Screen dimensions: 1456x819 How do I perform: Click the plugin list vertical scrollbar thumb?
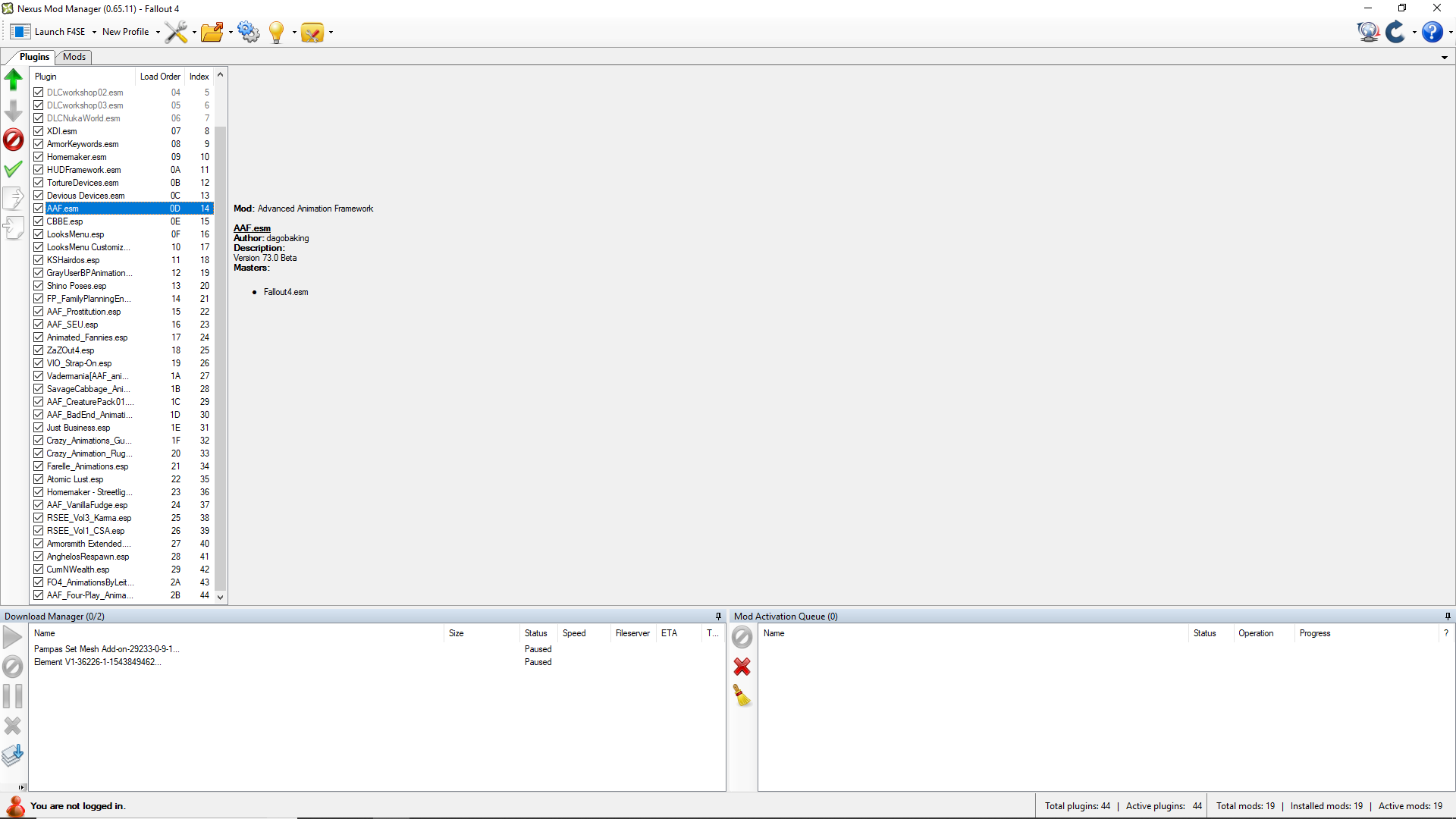point(221,358)
